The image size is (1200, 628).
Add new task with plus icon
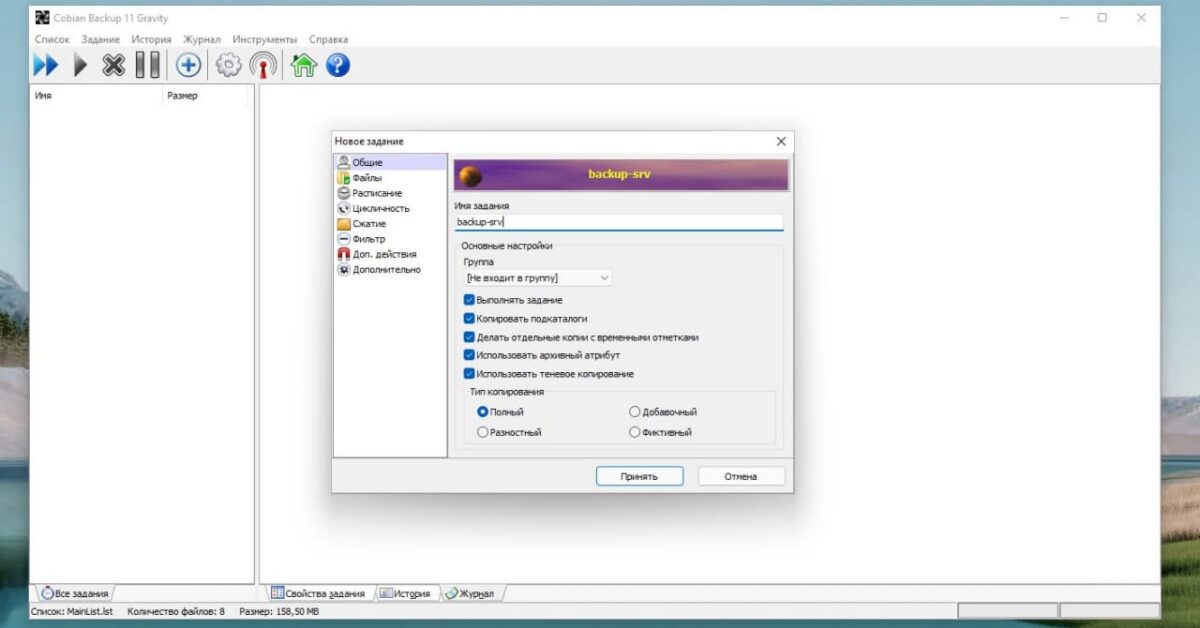coord(188,66)
